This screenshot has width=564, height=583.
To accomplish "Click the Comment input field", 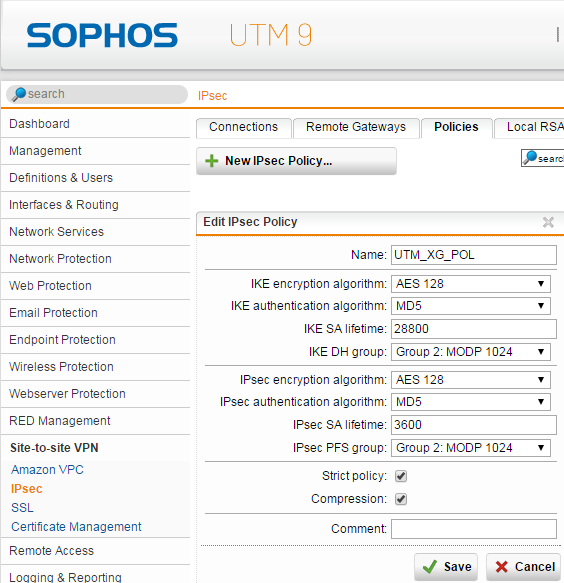I will (474, 529).
